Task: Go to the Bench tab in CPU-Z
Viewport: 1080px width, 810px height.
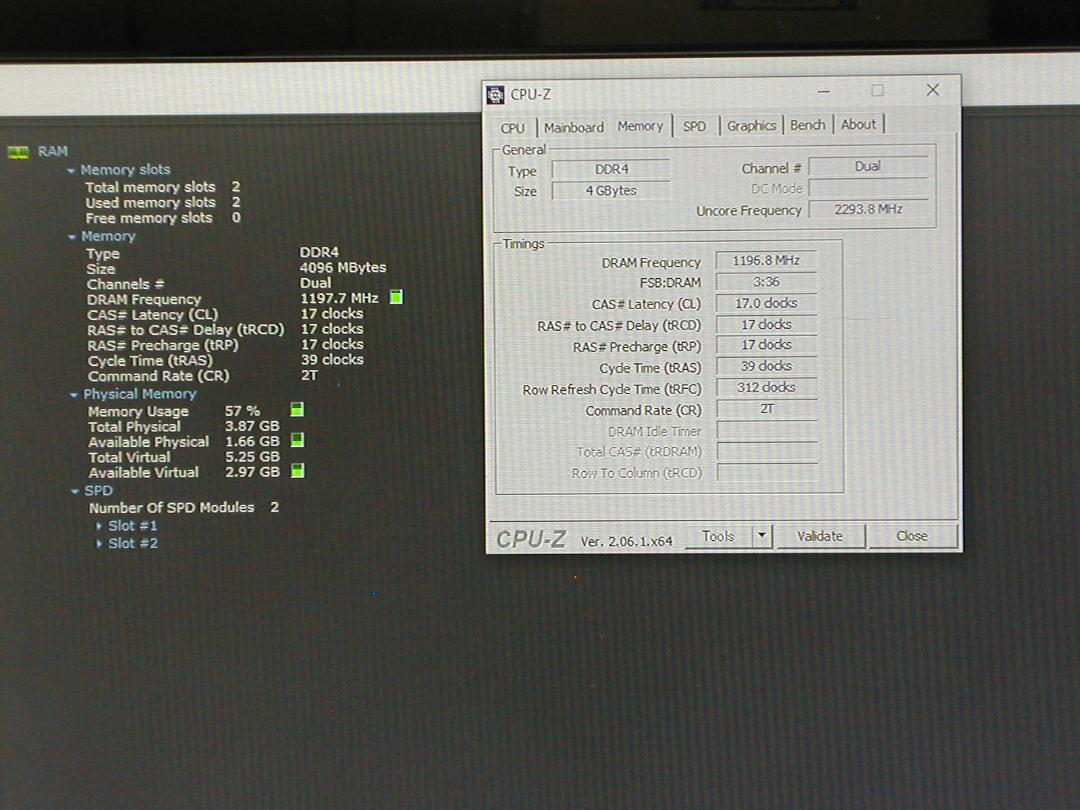Action: [x=807, y=125]
